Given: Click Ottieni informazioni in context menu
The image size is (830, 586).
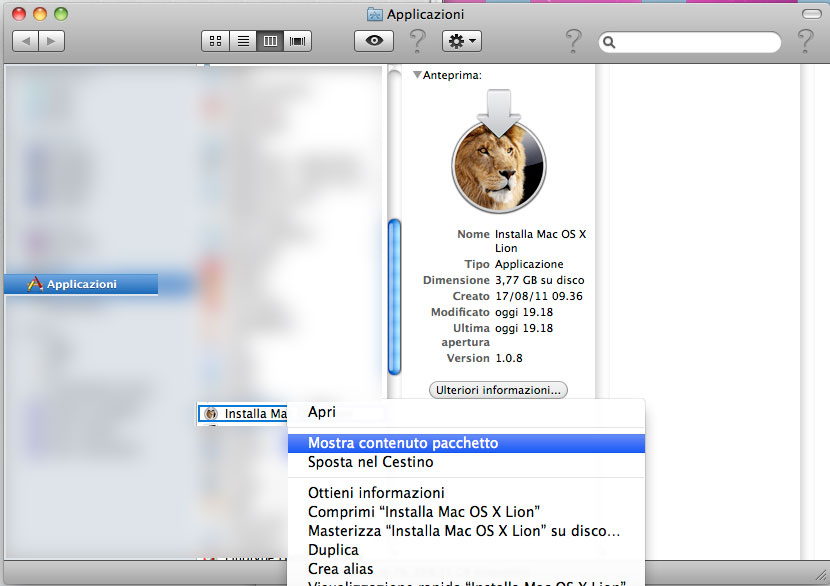Looking at the screenshot, I should pos(376,493).
